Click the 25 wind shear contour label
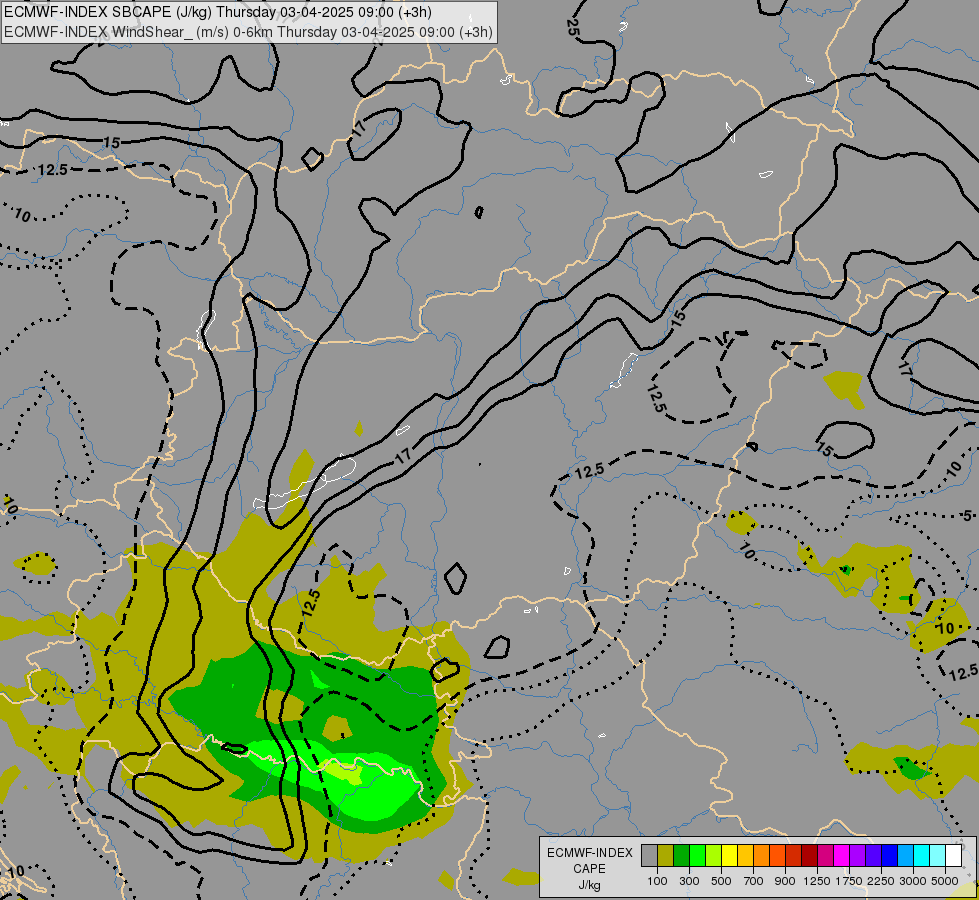 (573, 26)
